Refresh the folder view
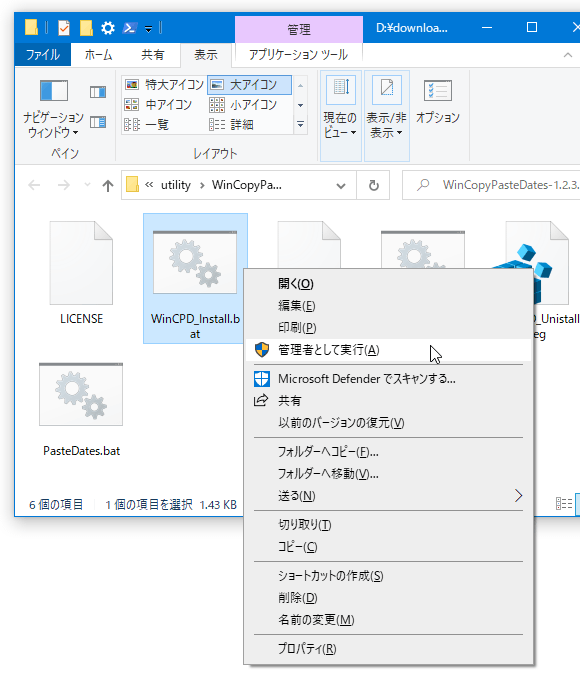 (x=374, y=185)
